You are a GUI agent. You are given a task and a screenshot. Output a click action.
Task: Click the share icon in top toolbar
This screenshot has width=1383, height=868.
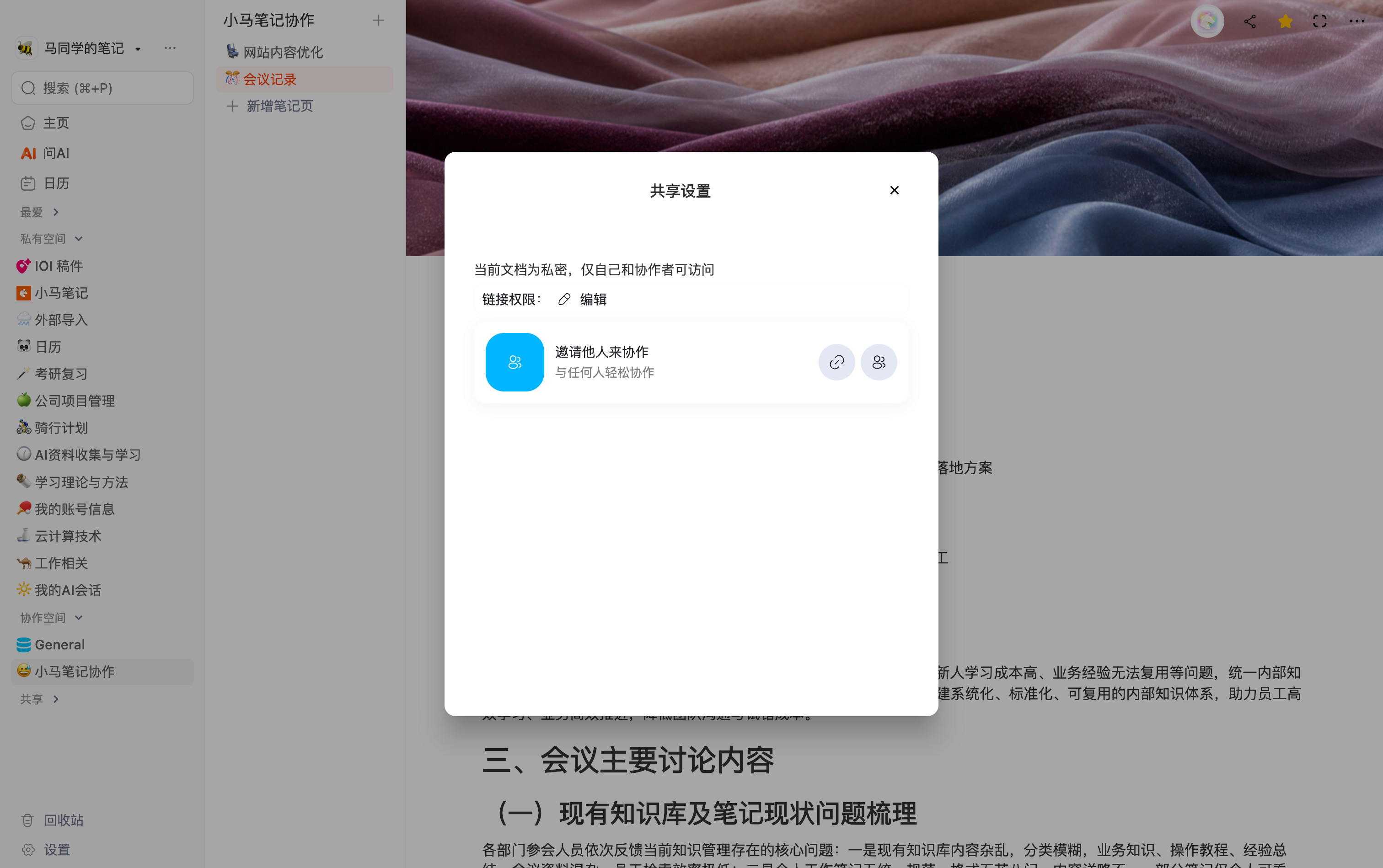point(1250,21)
